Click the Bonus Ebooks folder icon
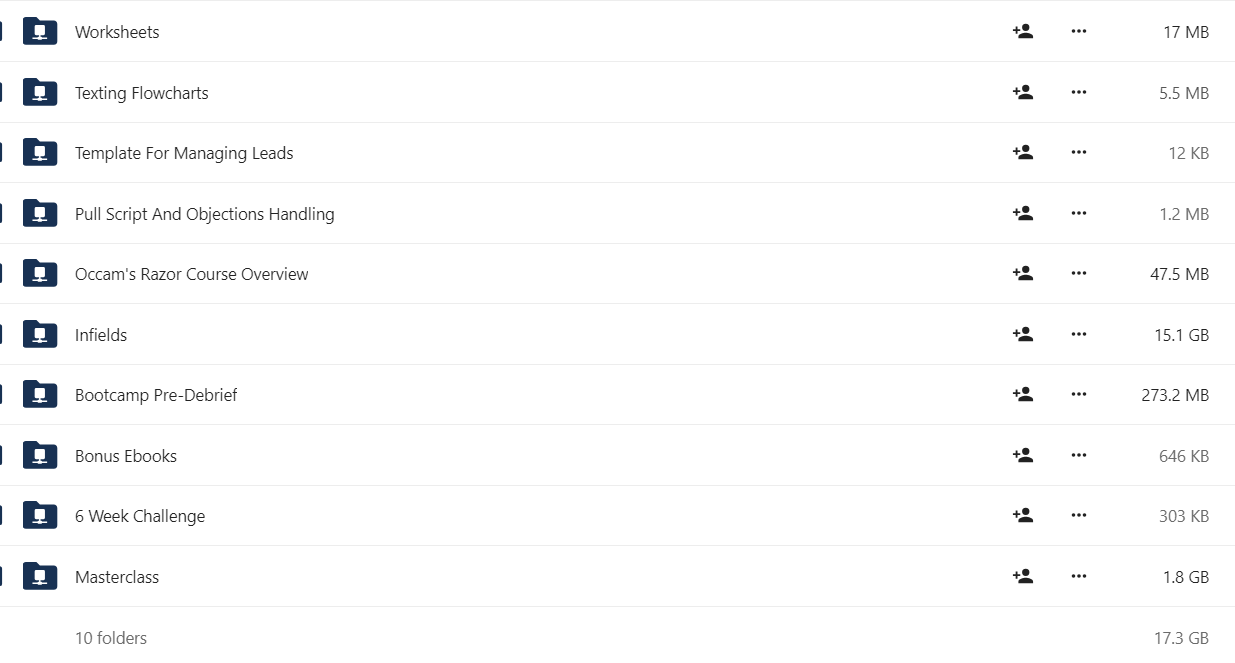 click(40, 455)
